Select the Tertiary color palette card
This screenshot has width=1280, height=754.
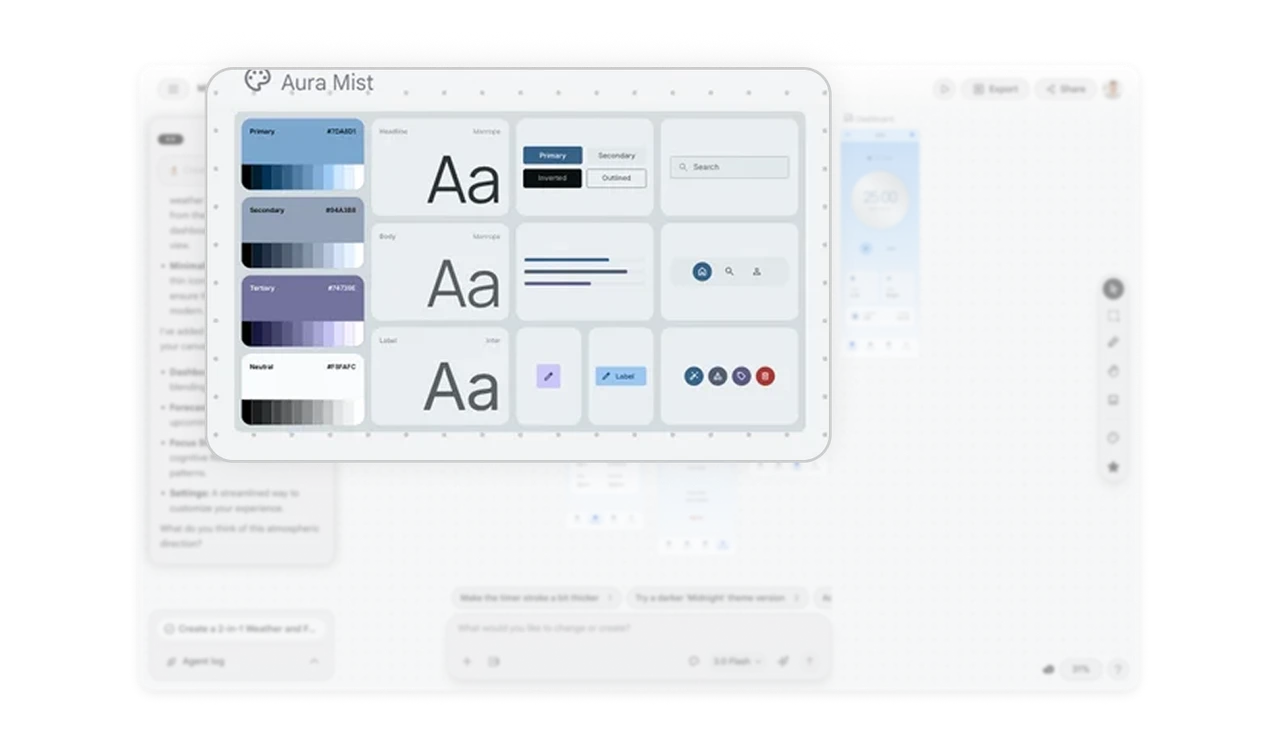[x=302, y=311]
